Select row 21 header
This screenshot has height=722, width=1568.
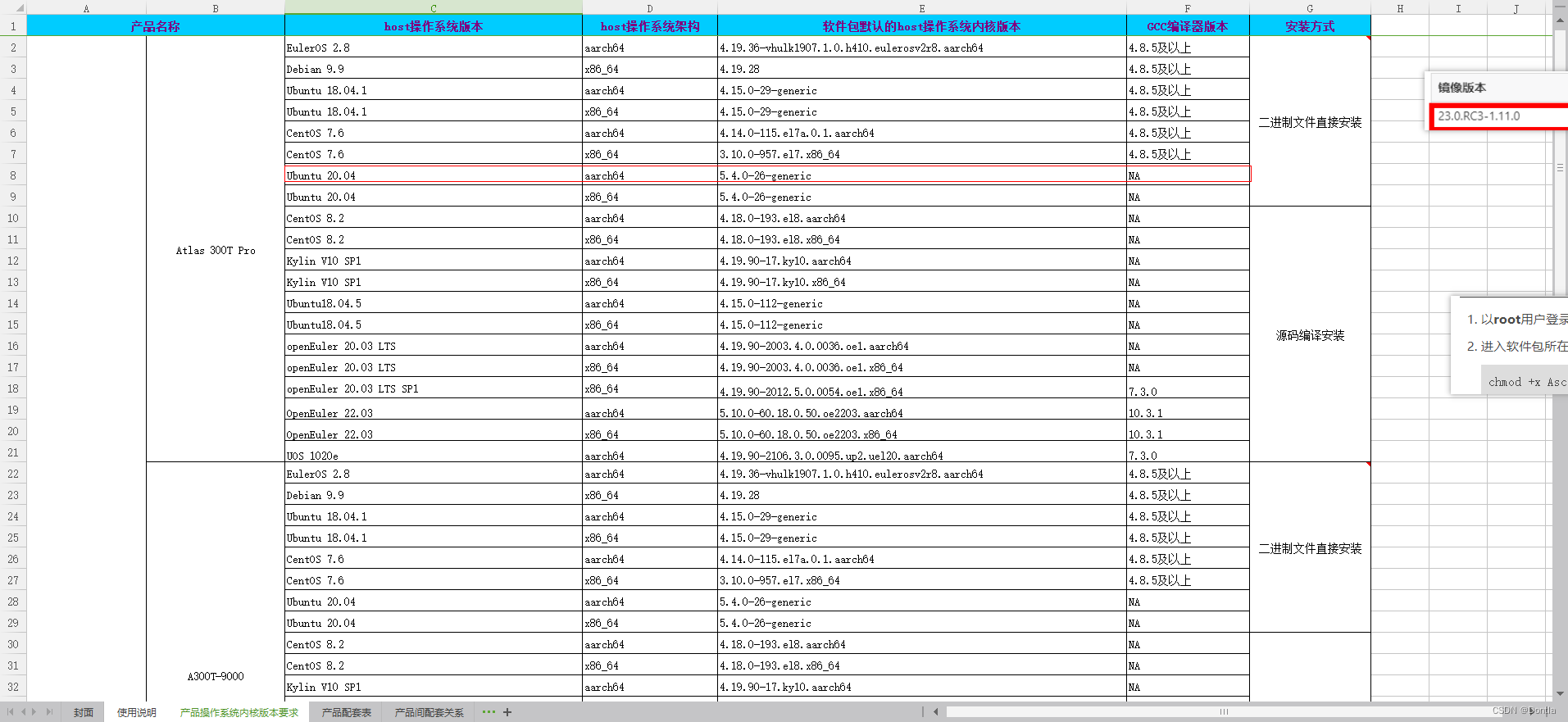(13, 452)
